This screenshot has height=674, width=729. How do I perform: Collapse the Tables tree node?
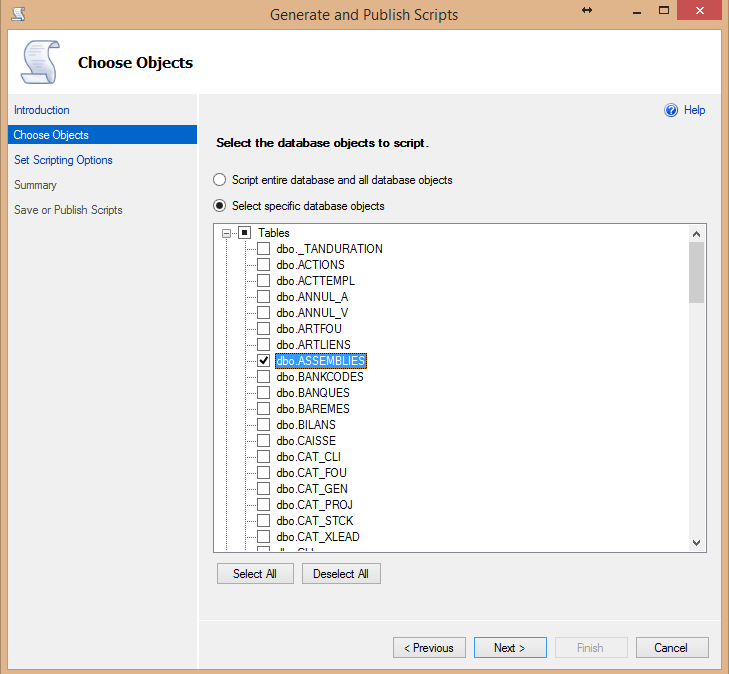click(227, 233)
